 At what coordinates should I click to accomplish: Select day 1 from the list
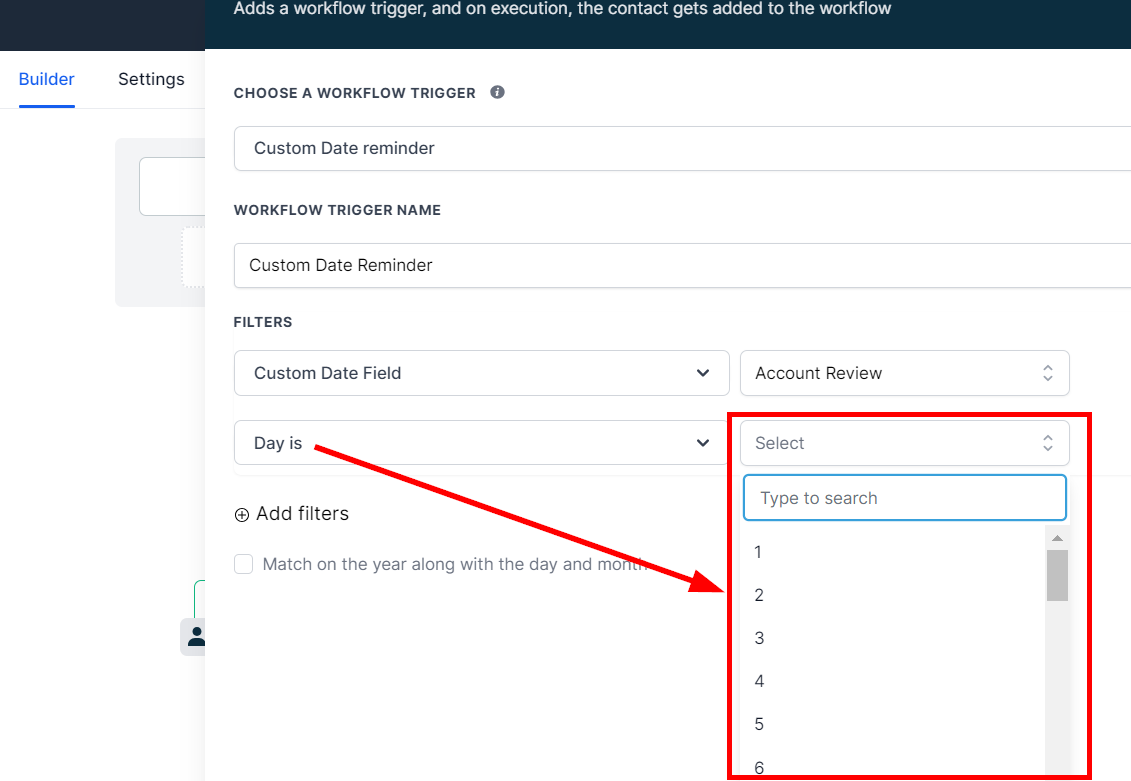point(758,552)
